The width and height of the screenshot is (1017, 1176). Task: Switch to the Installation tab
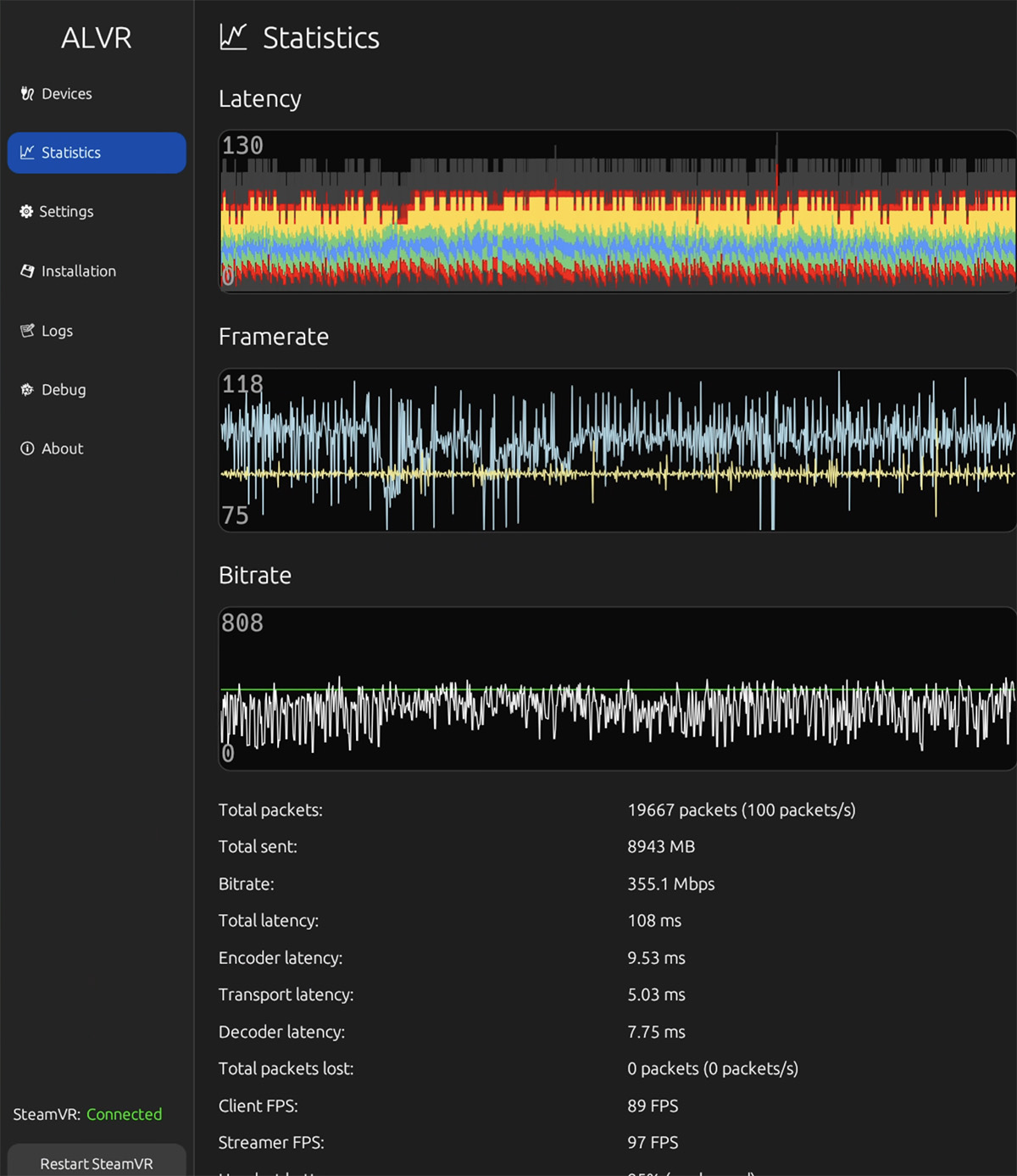(79, 271)
